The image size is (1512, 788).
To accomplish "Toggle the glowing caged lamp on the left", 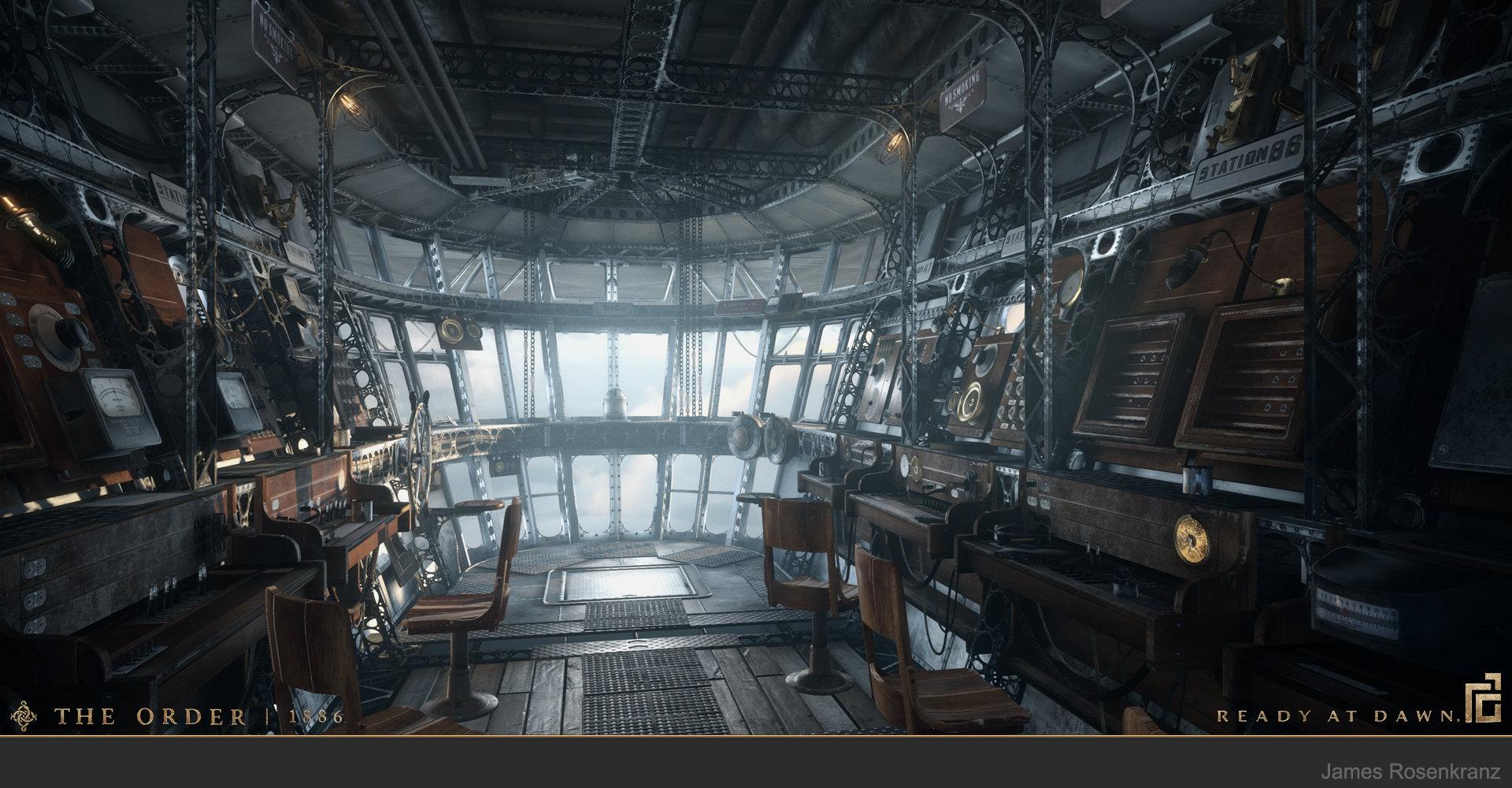I will (346, 102).
